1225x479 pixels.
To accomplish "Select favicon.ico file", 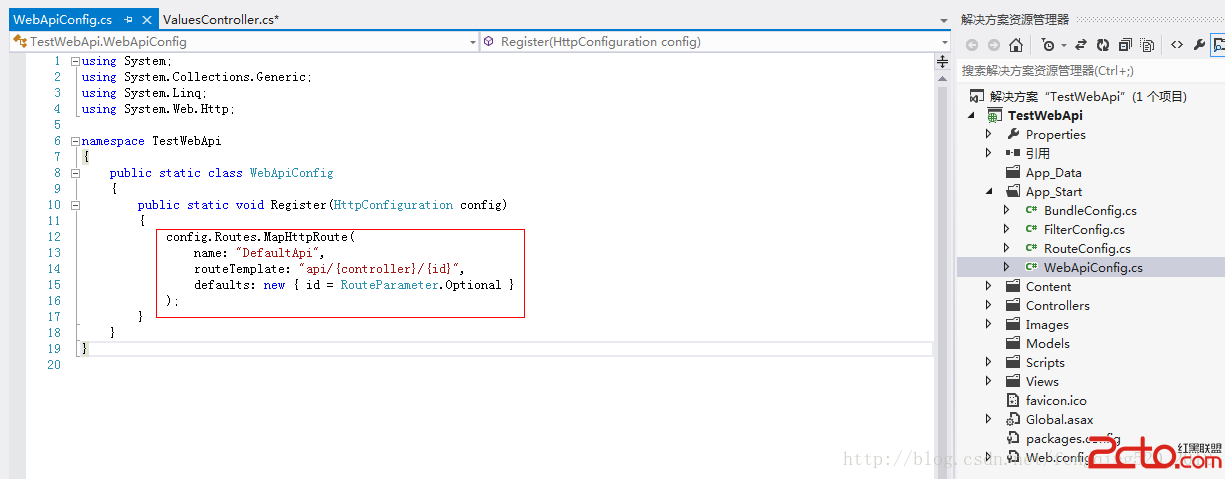I will [1055, 400].
